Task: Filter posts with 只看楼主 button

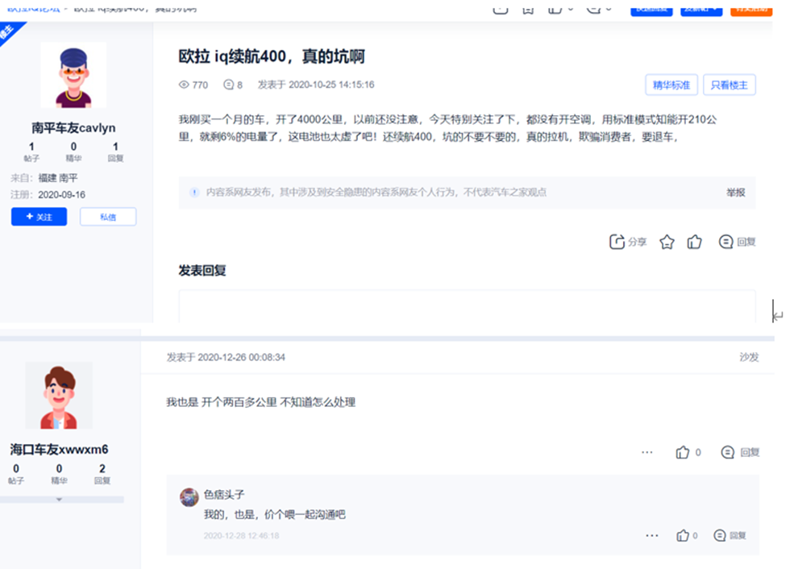Action: [729, 85]
